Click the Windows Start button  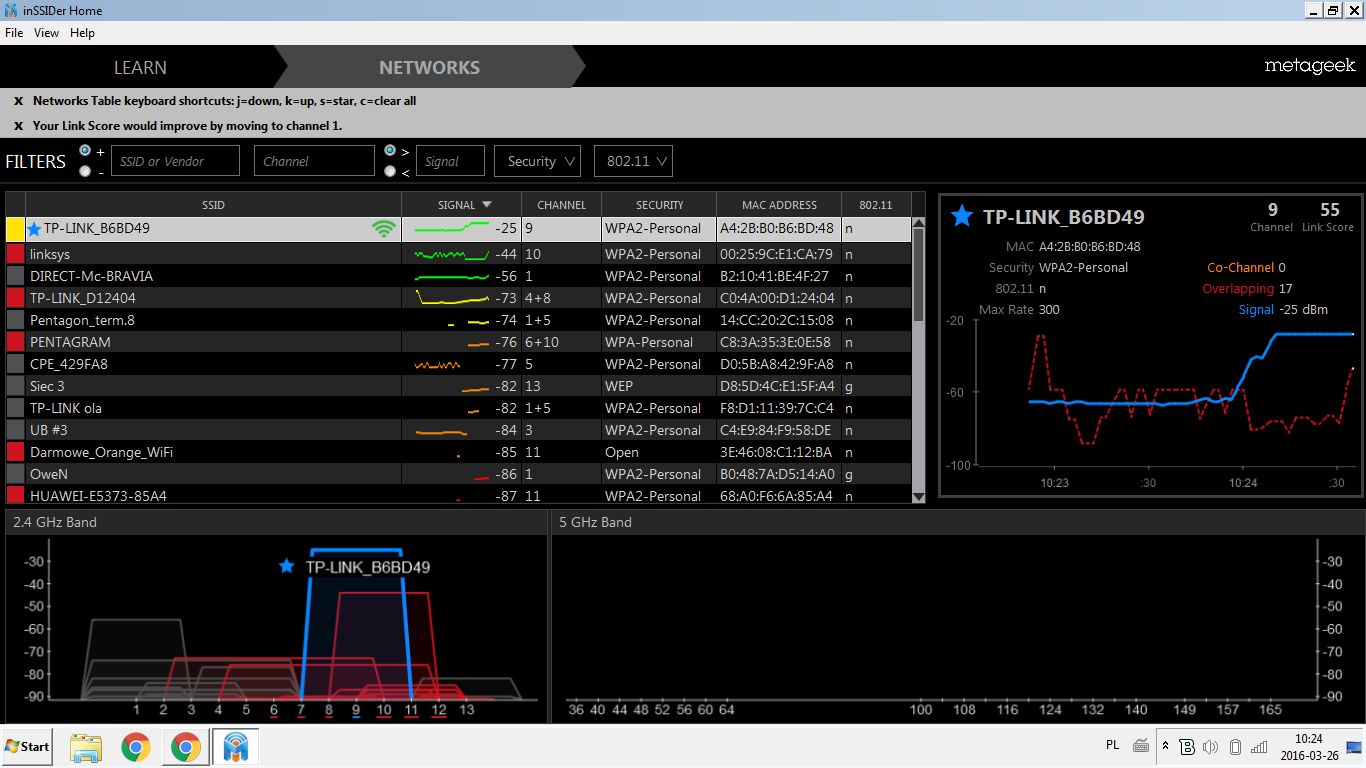[28, 747]
